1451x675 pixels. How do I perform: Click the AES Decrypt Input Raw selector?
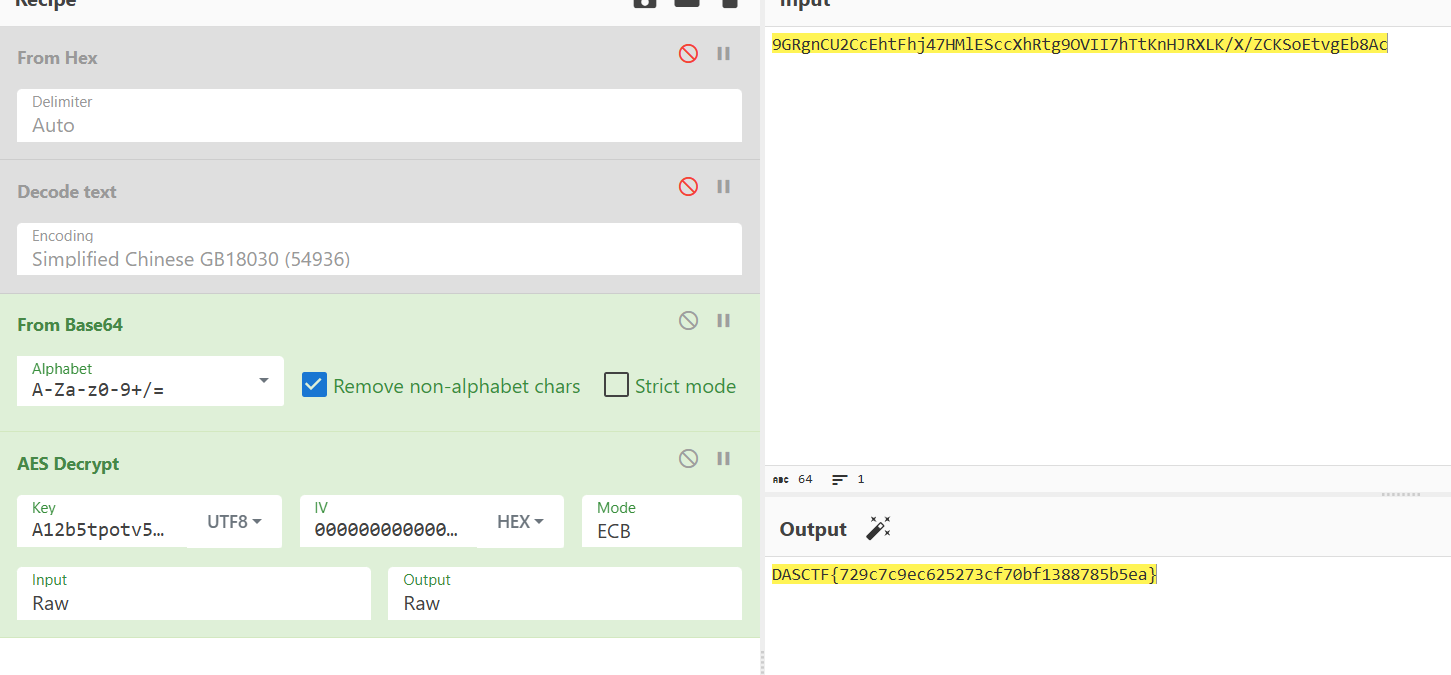click(x=194, y=593)
